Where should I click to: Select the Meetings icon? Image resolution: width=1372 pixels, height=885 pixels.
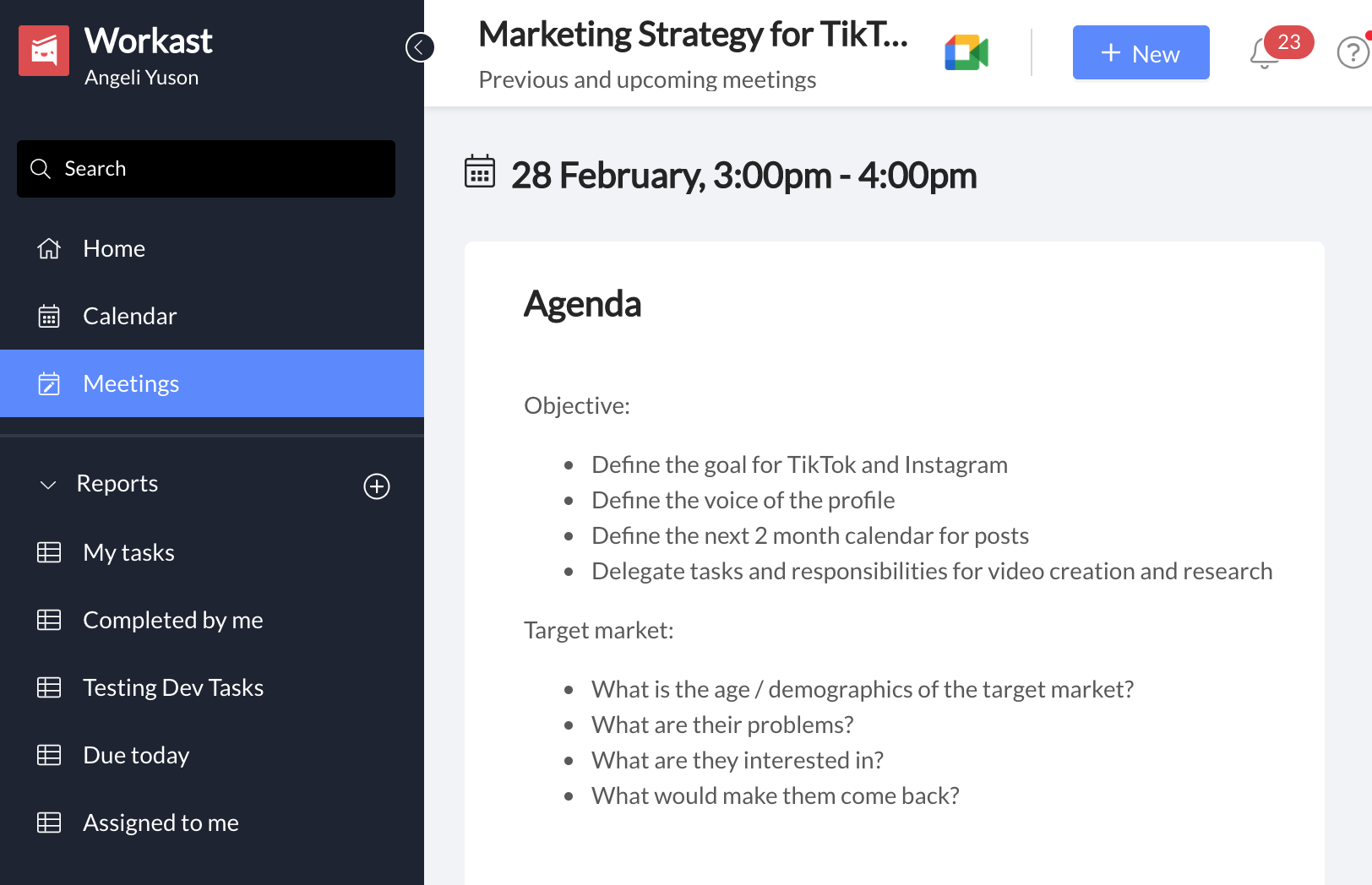pyautogui.click(x=49, y=383)
